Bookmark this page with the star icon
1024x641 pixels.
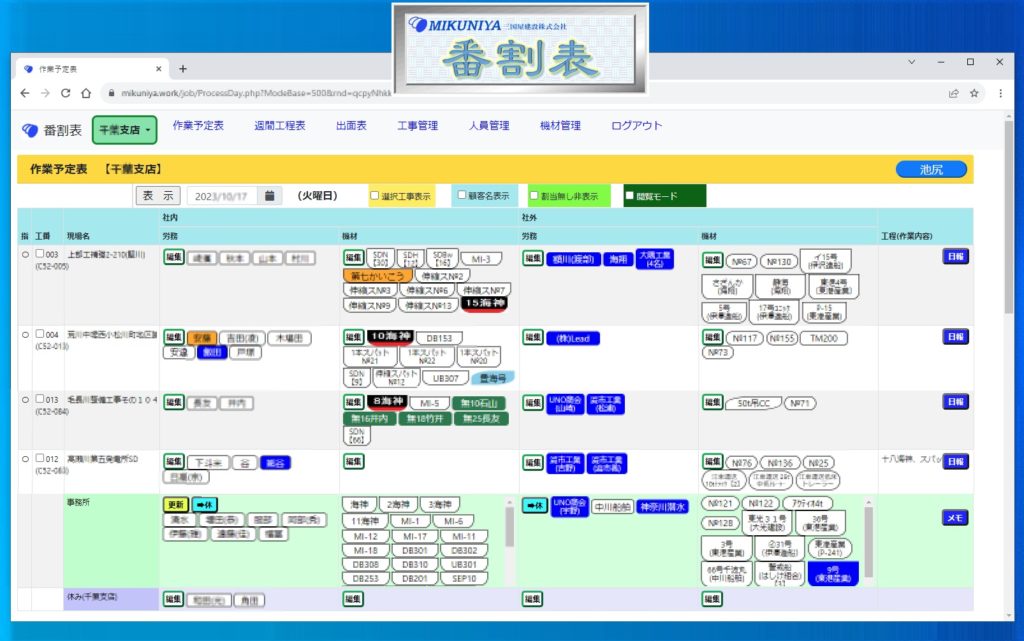(x=973, y=93)
